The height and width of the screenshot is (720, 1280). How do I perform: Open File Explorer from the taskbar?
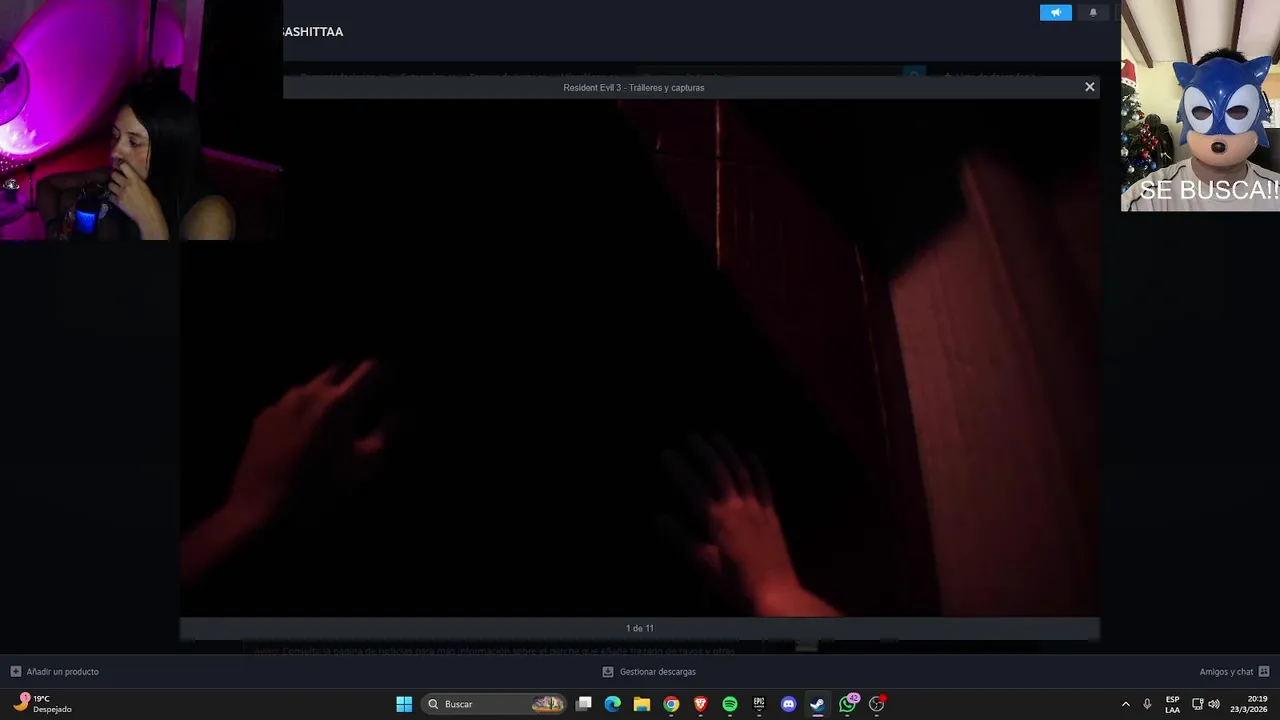[x=642, y=704]
